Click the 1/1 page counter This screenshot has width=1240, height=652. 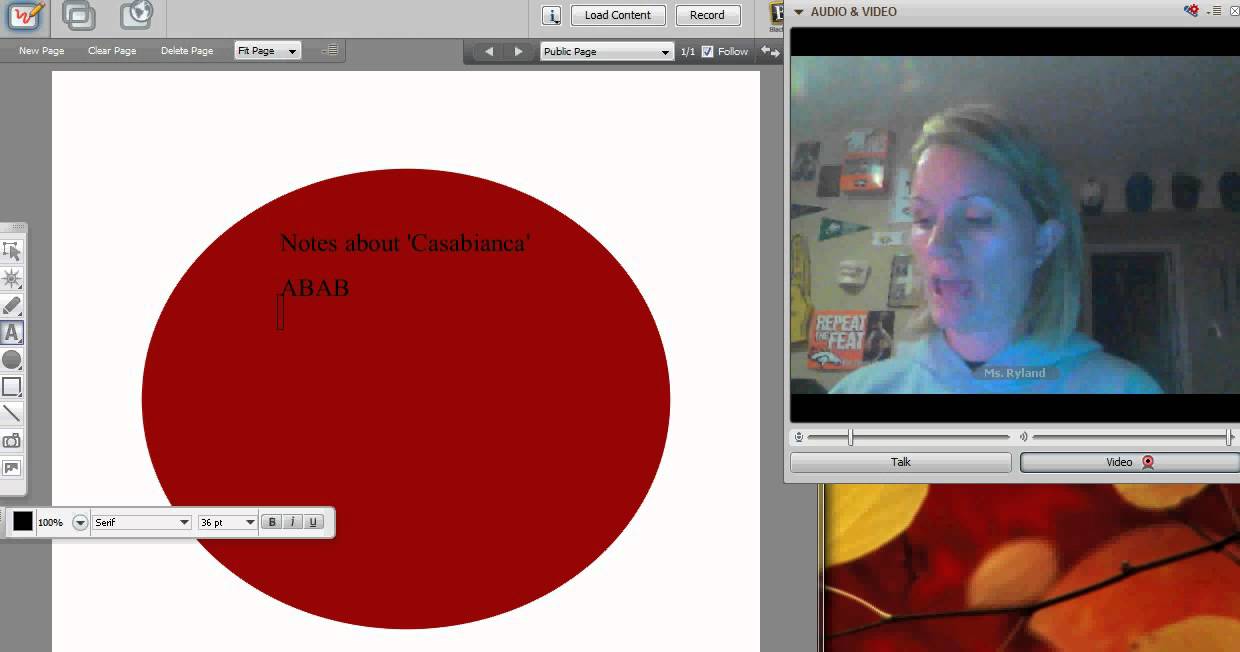pyautogui.click(x=688, y=52)
